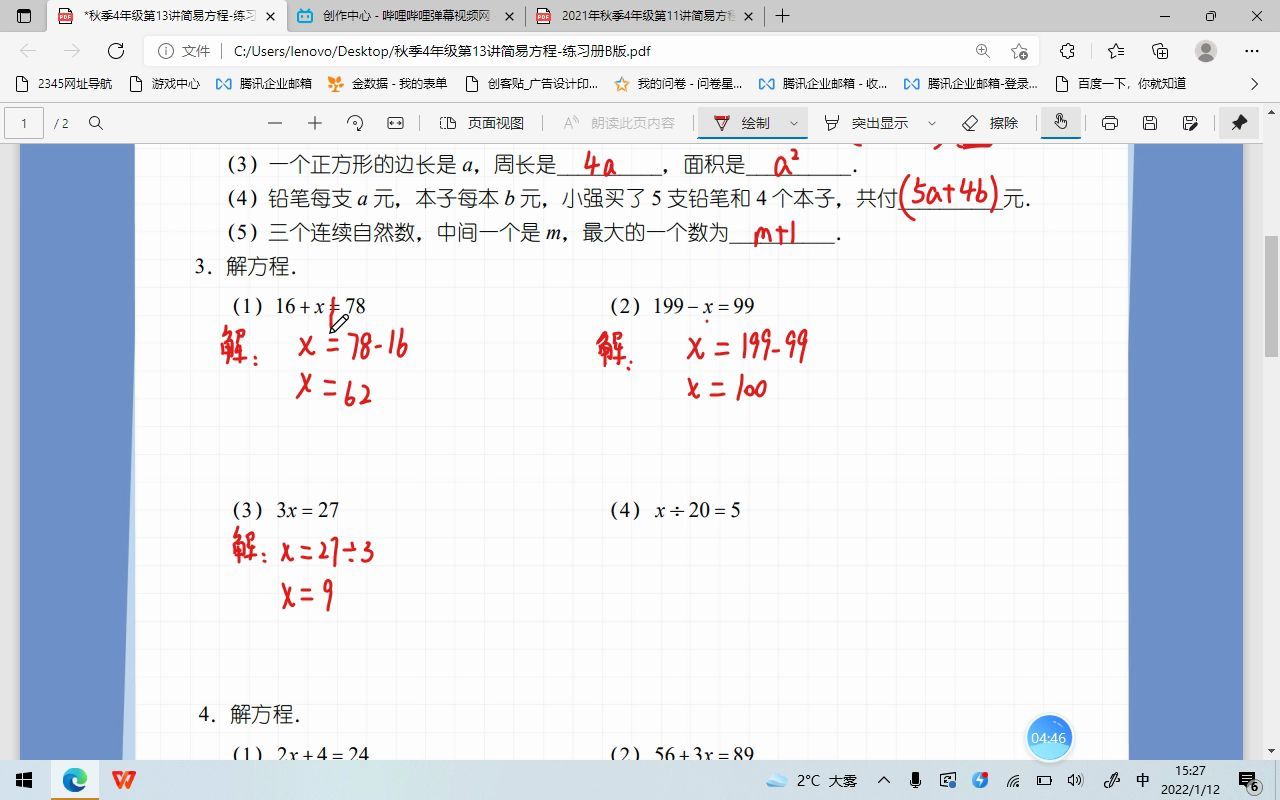This screenshot has width=1280, height=800.
Task: Click equation text 16 + x = 78
Action: tap(320, 306)
